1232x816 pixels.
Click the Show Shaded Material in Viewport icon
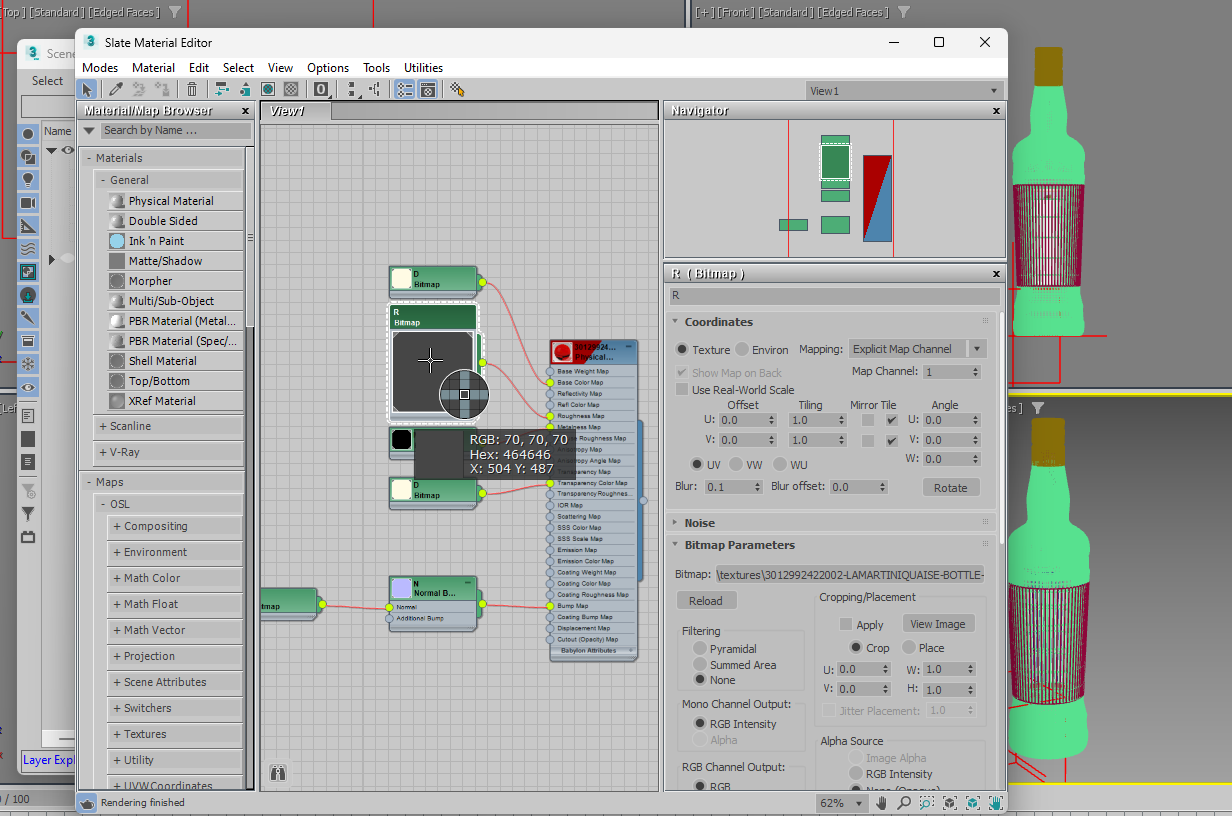point(268,90)
